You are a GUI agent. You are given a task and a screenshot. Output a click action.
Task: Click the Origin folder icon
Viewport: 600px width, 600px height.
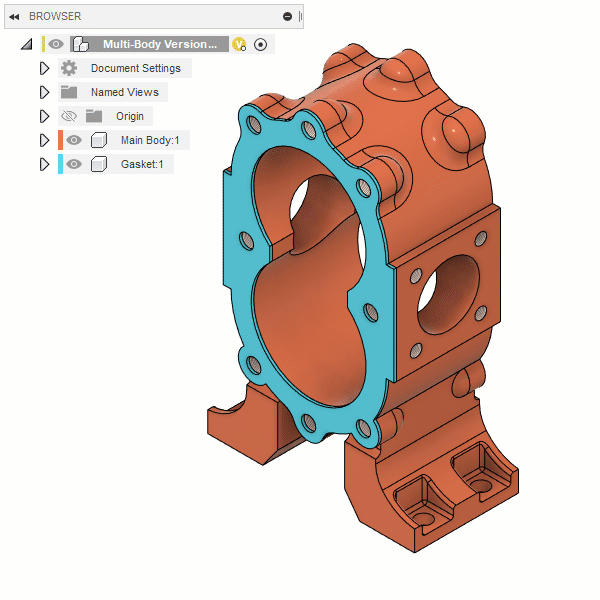[x=94, y=116]
